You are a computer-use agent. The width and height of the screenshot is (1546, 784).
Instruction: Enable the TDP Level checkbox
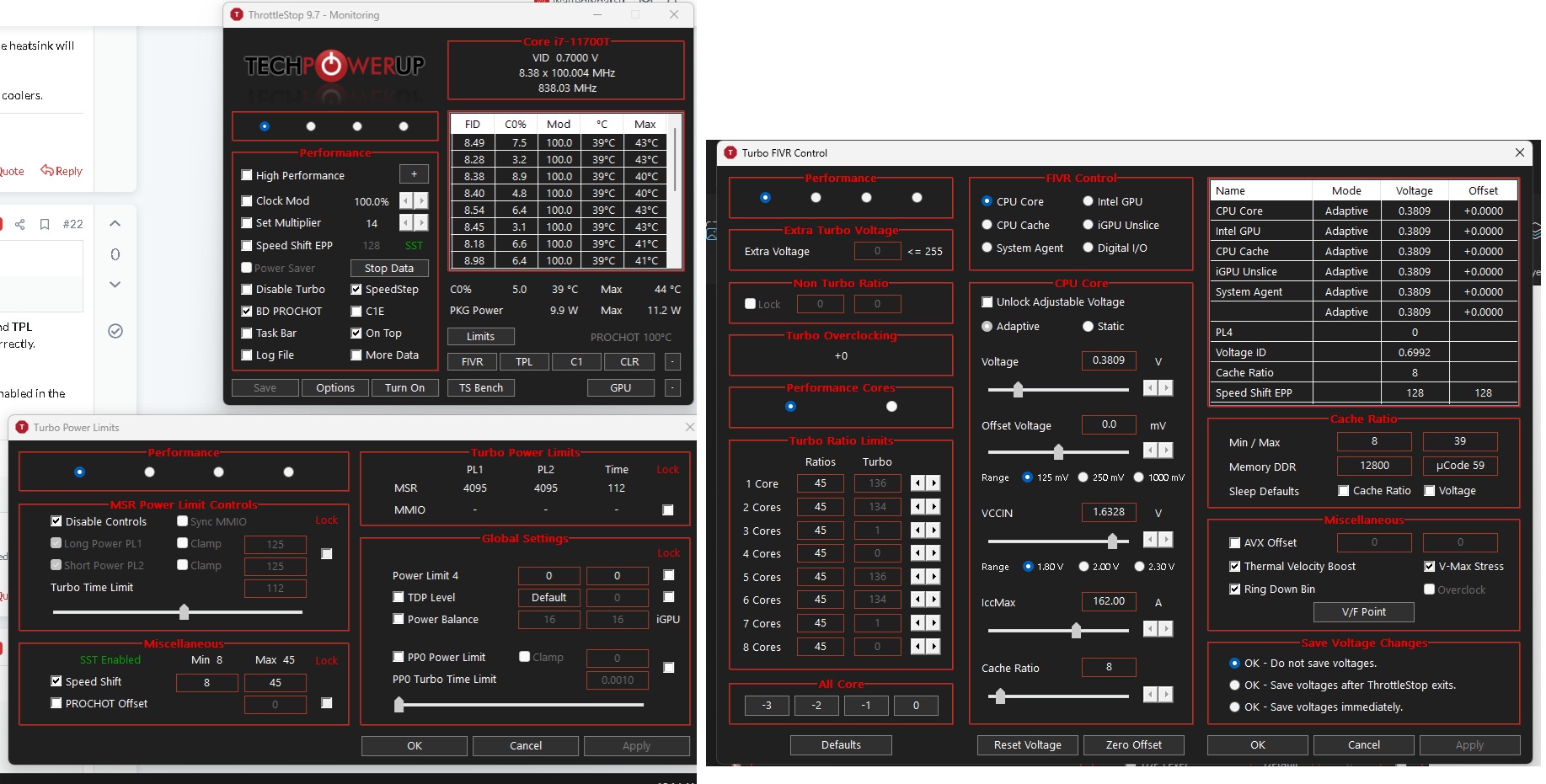399,597
